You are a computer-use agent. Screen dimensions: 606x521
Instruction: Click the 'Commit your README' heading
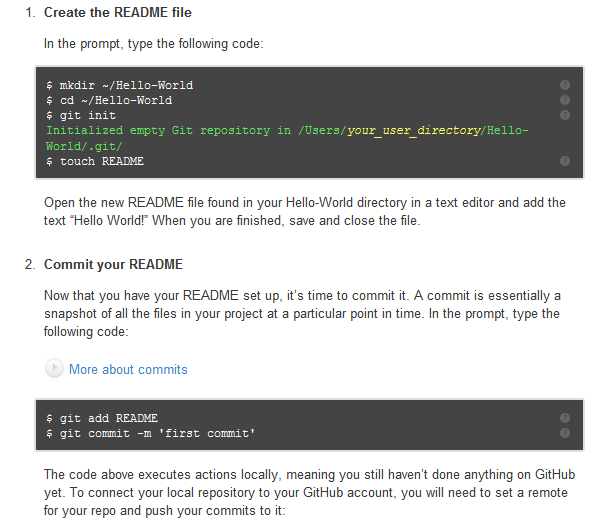(112, 265)
